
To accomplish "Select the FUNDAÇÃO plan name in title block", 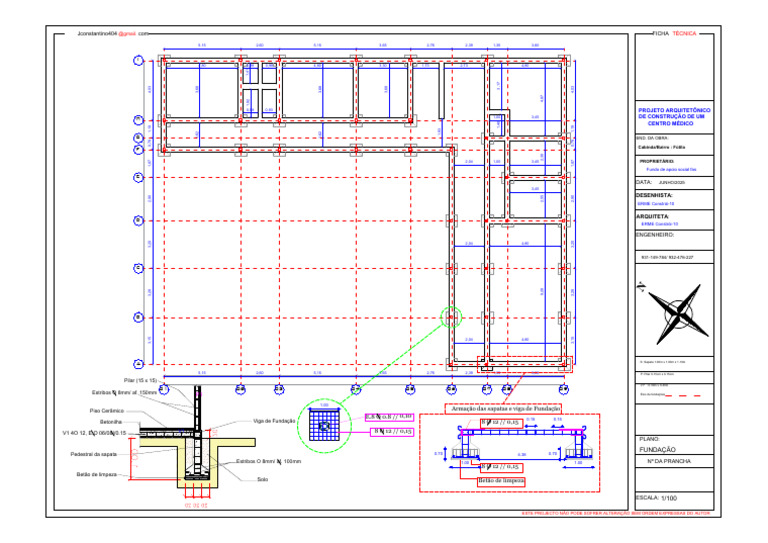I will point(657,449).
